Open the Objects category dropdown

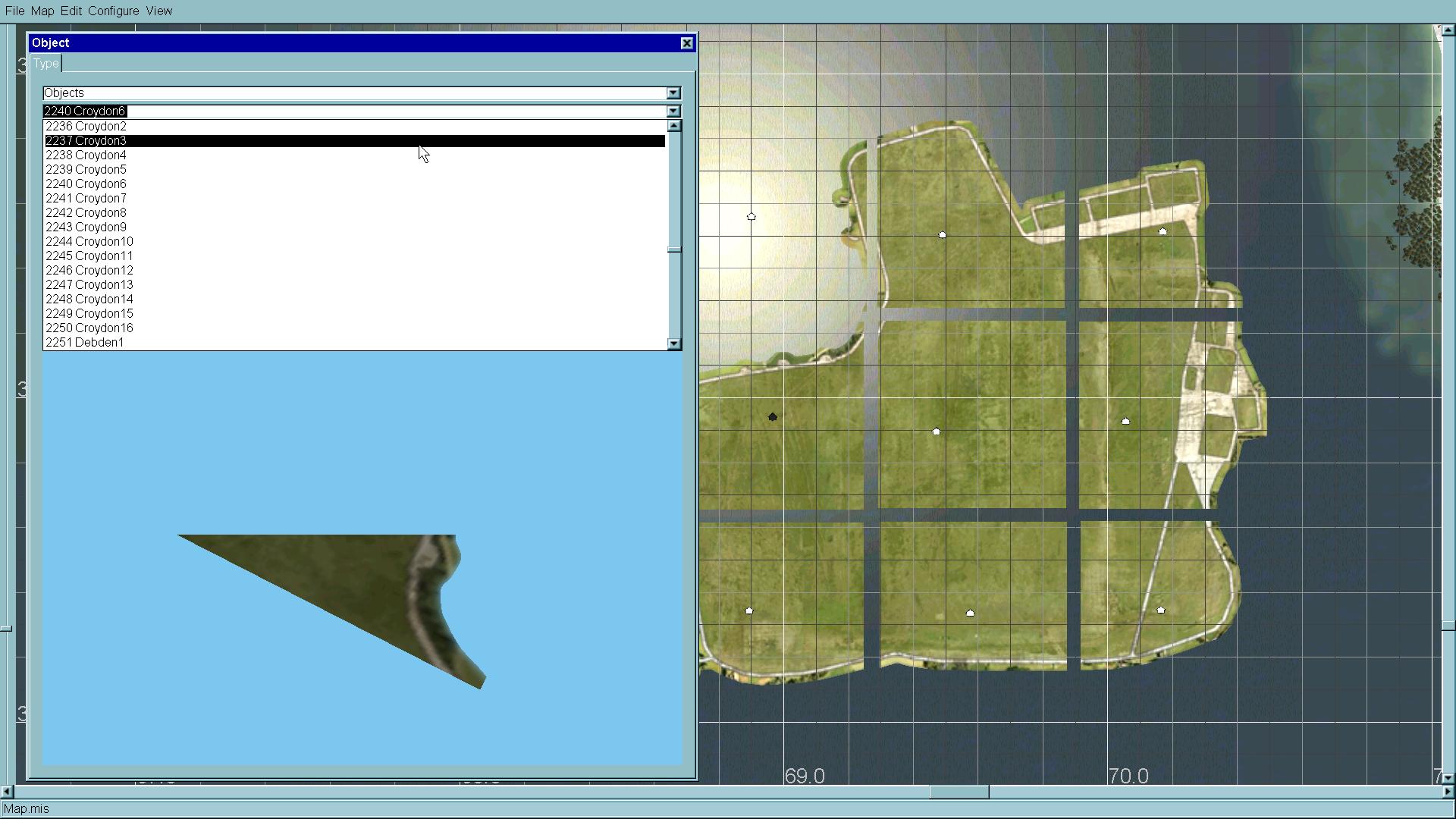click(x=673, y=93)
